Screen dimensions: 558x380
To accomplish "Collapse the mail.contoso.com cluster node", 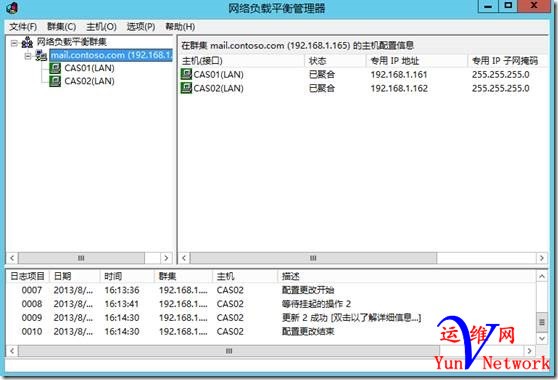I will tap(28, 56).
